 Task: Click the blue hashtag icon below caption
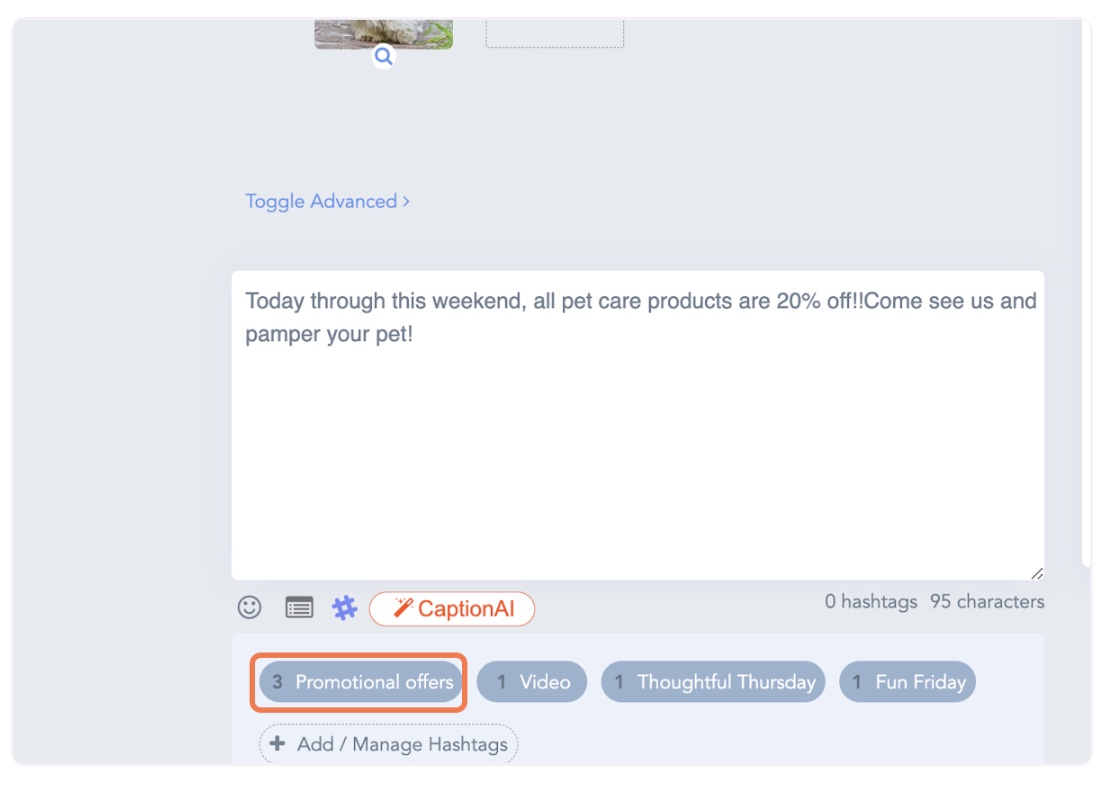[345, 607]
